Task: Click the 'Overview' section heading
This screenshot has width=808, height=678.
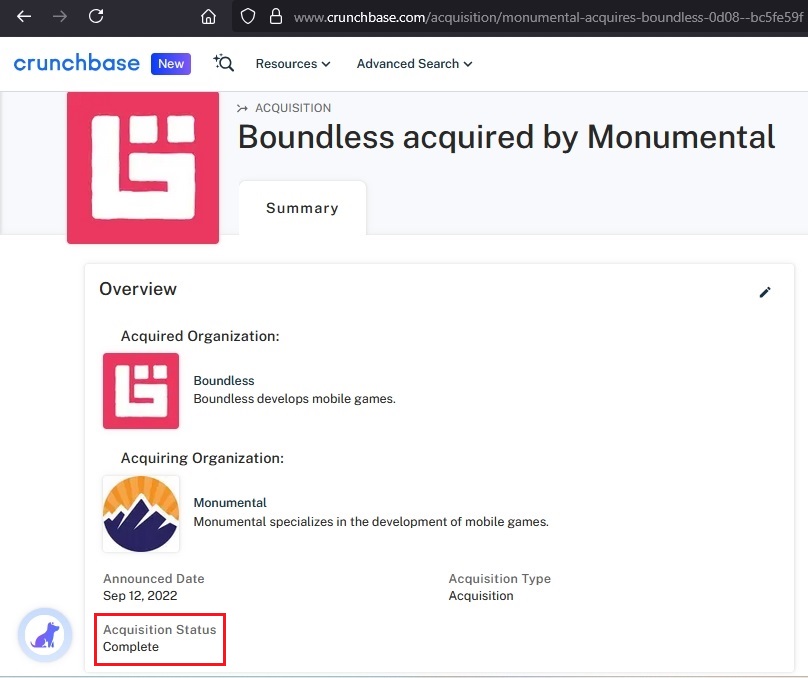Action: pyautogui.click(x=138, y=289)
